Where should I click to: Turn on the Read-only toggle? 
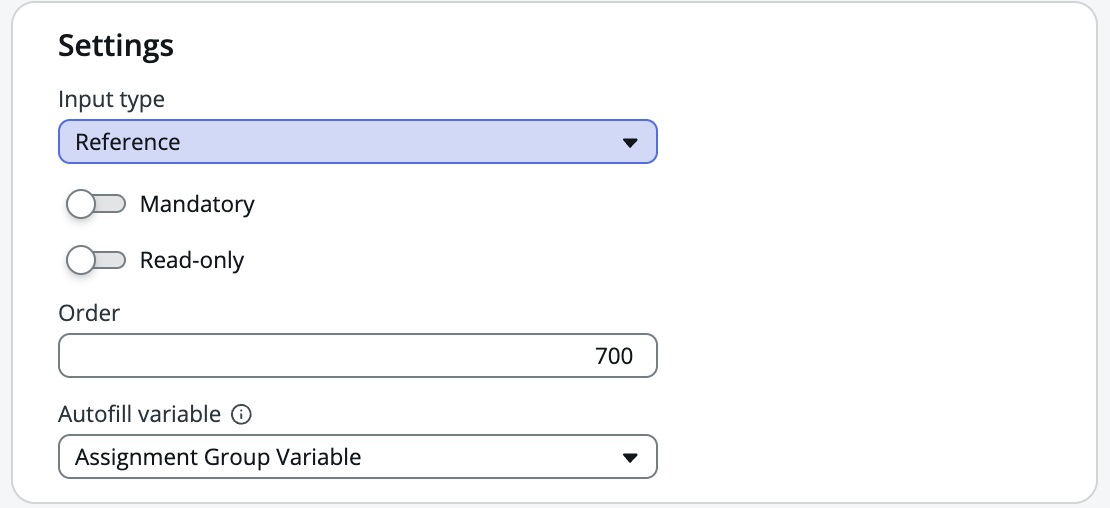96,260
